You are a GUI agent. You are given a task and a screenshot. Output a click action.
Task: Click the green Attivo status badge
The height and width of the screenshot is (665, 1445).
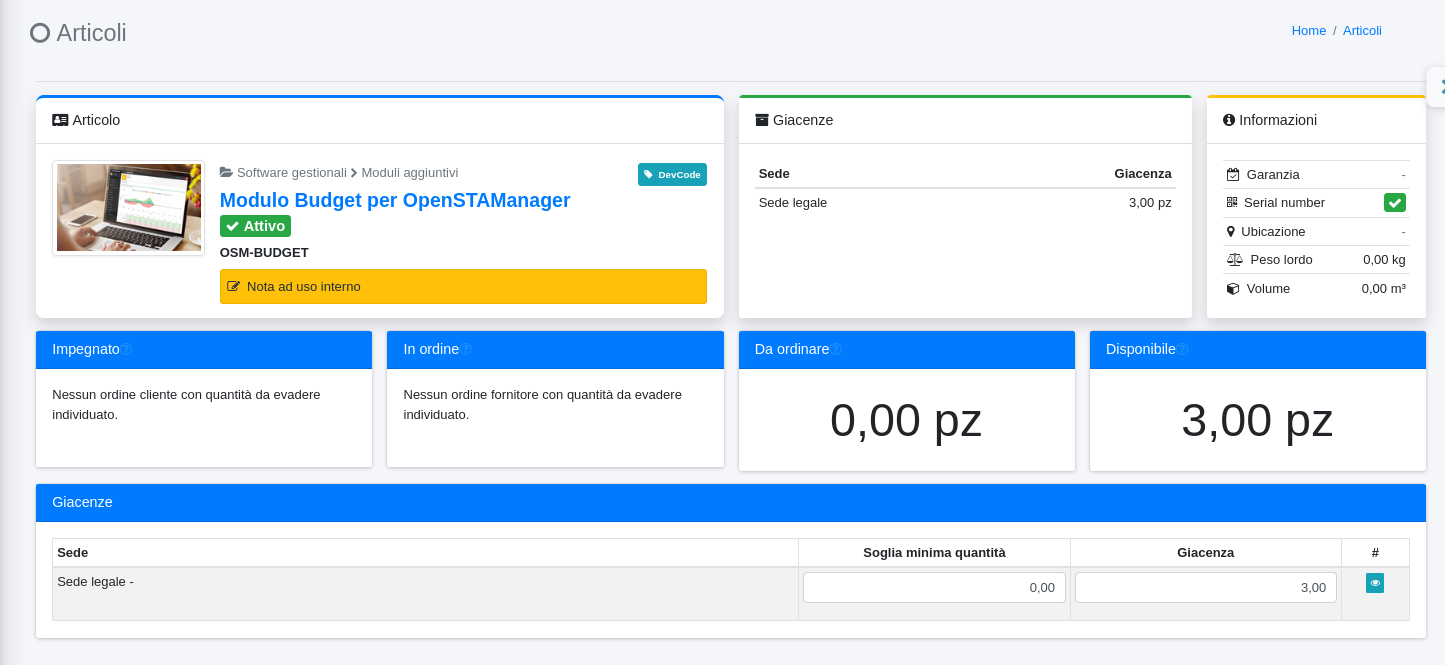click(255, 226)
